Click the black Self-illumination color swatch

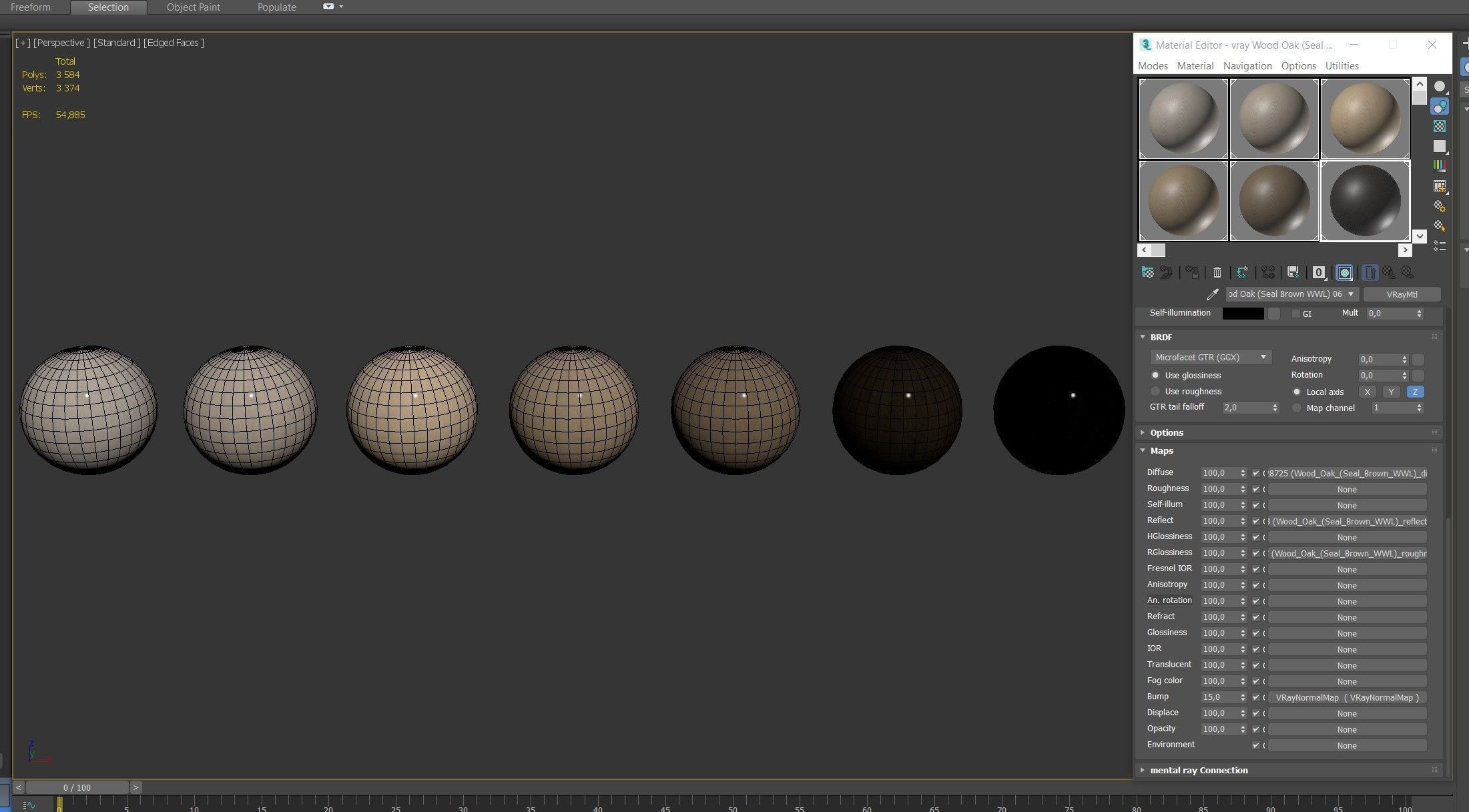(x=1243, y=314)
